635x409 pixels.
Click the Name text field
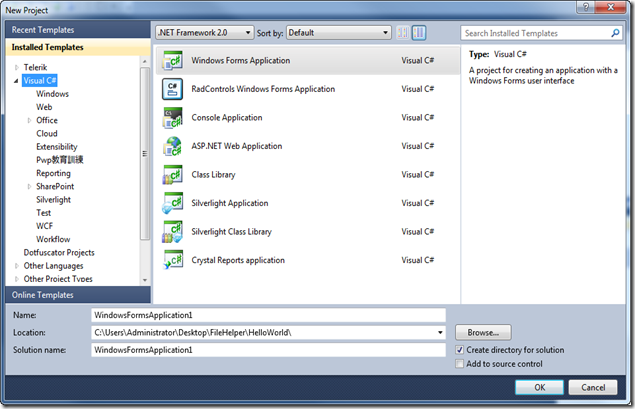(x=268, y=315)
